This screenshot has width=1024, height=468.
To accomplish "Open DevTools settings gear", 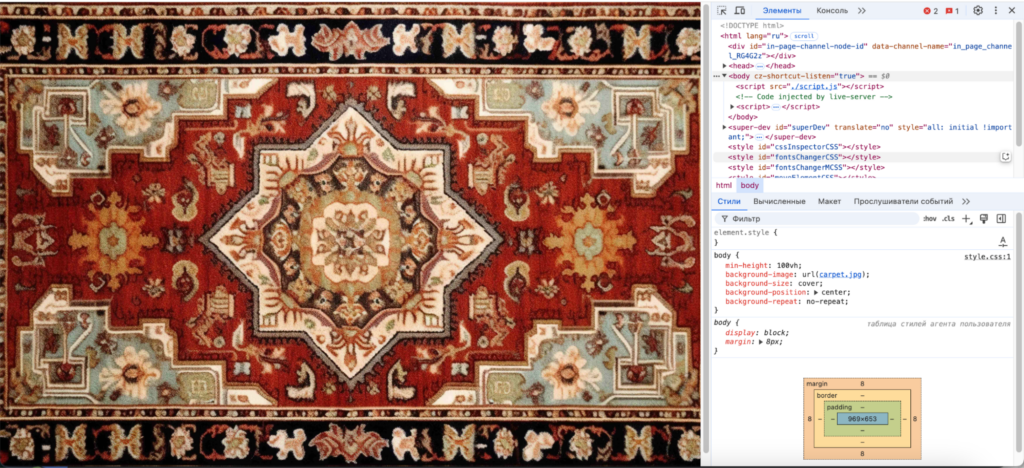I will click(978, 10).
